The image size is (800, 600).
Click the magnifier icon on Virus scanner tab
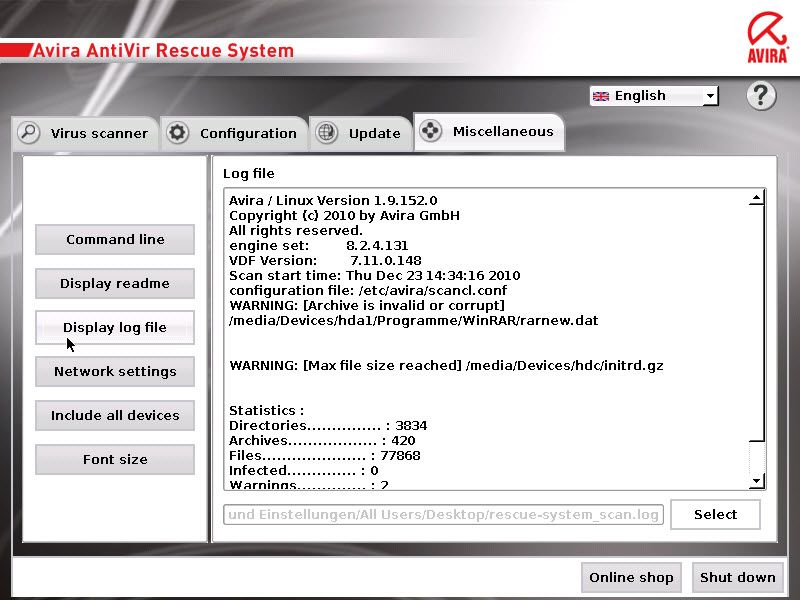click(29, 133)
